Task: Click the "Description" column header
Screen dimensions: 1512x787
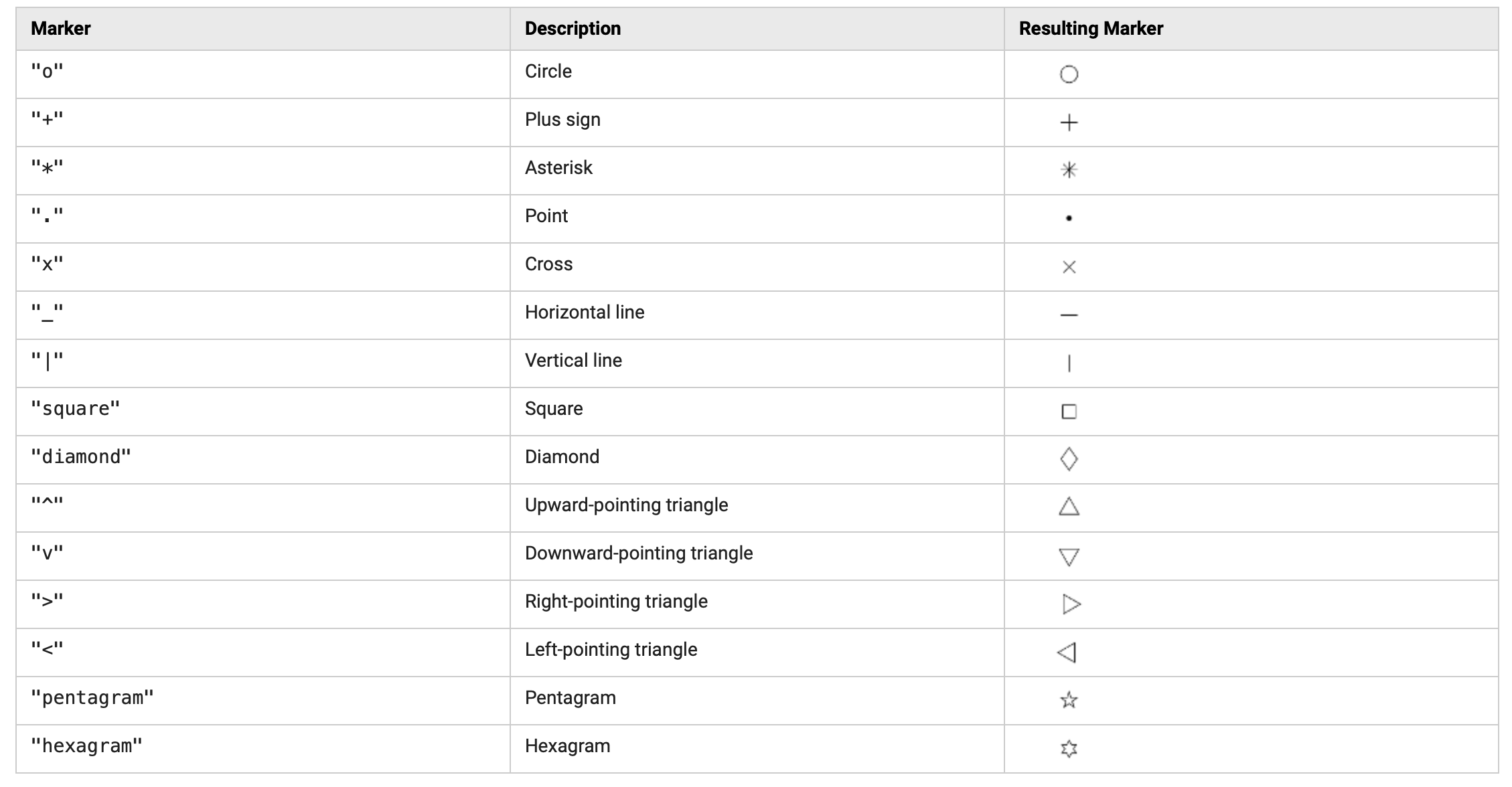Action: [573, 29]
